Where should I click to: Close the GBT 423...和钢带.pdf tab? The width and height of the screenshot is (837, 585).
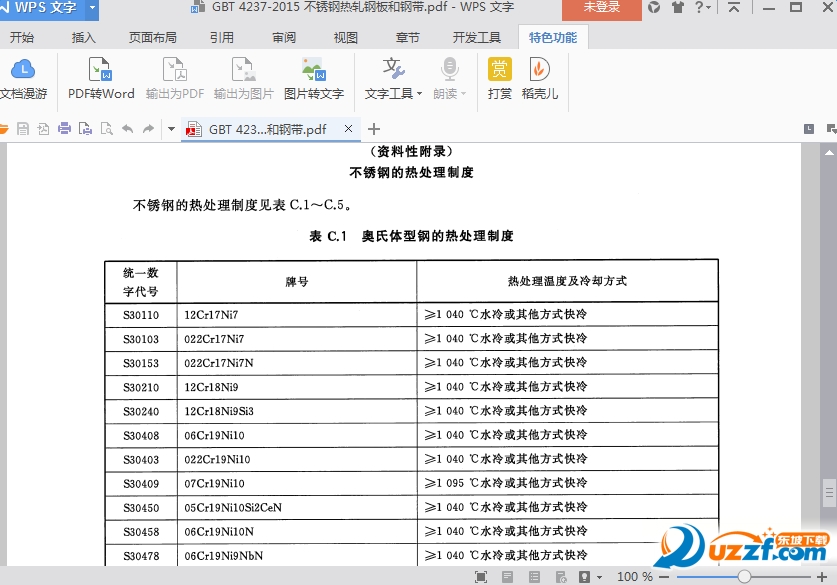pos(349,129)
